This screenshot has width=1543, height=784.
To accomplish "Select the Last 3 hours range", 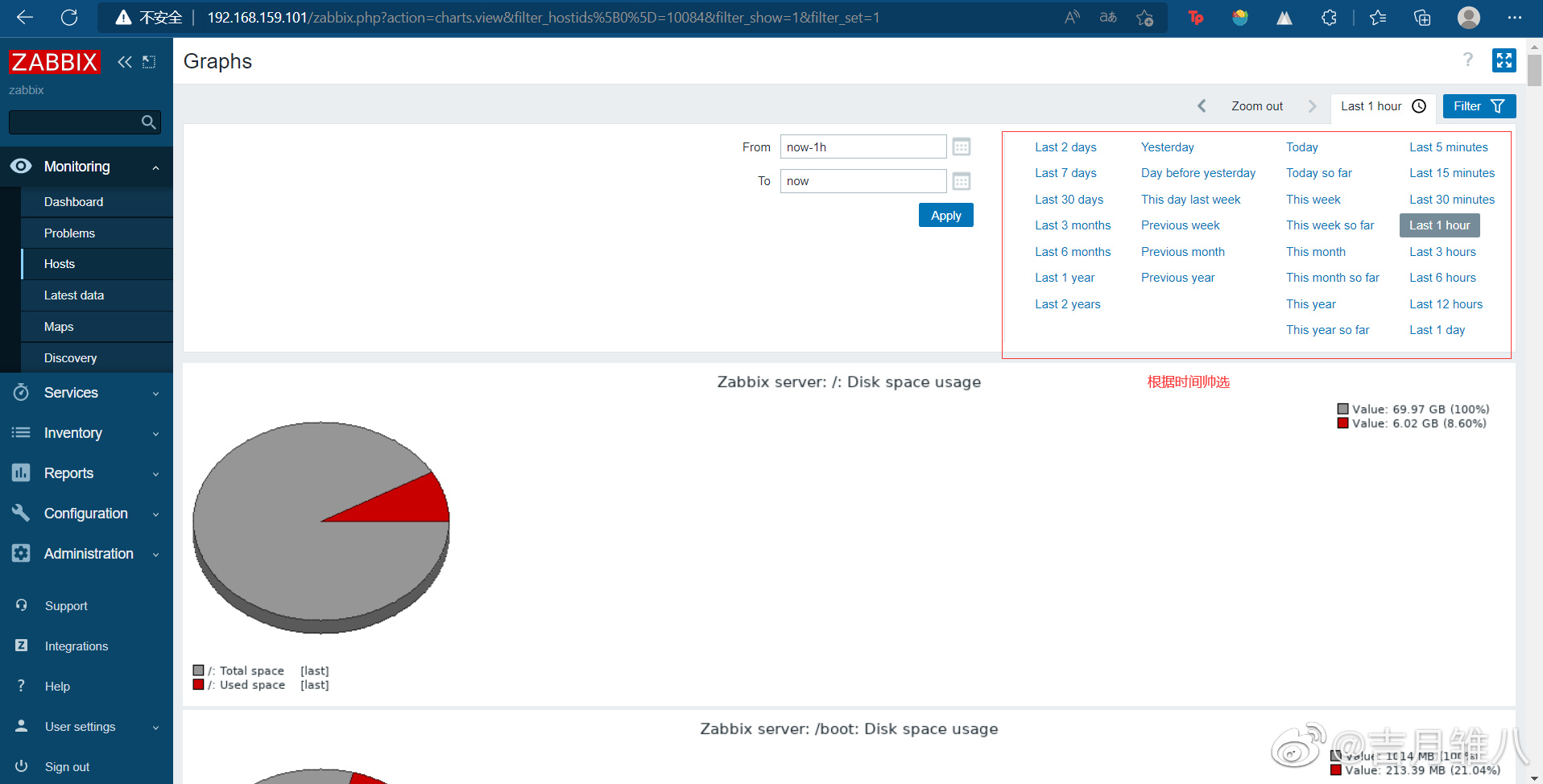I will point(1442,252).
